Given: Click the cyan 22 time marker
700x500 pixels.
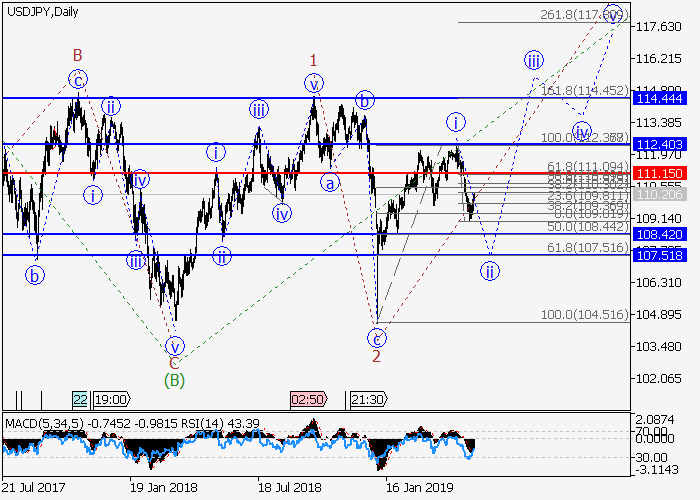Looking at the screenshot, I should pyautogui.click(x=80, y=399).
